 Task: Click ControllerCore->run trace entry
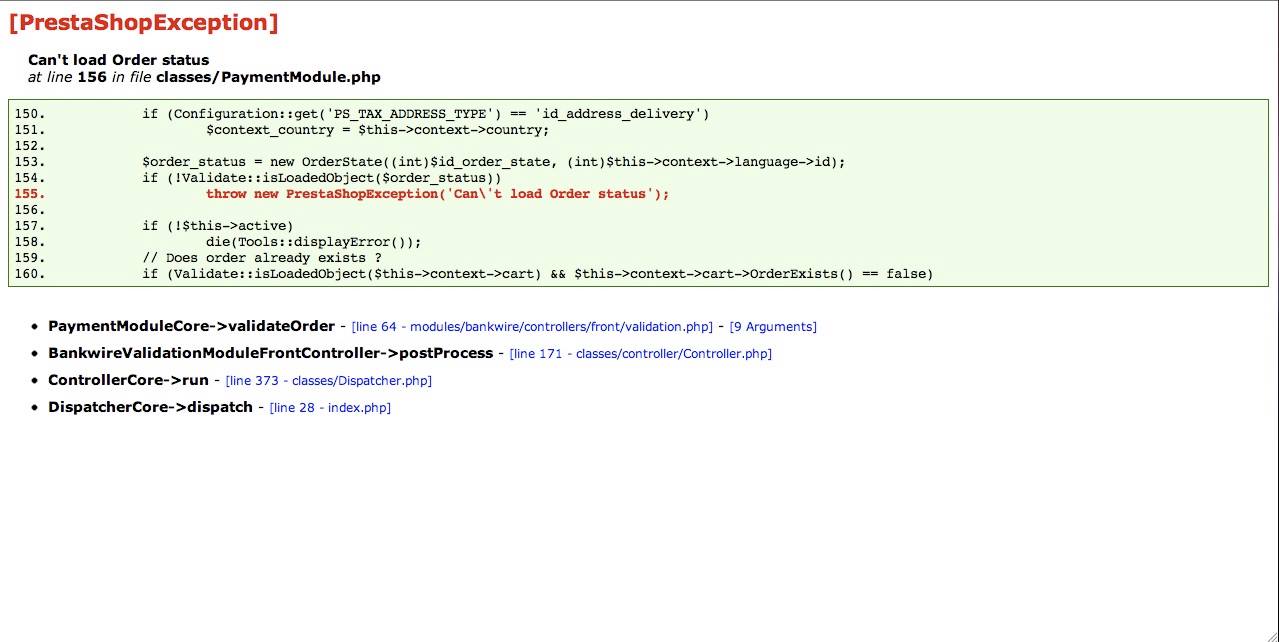point(128,380)
